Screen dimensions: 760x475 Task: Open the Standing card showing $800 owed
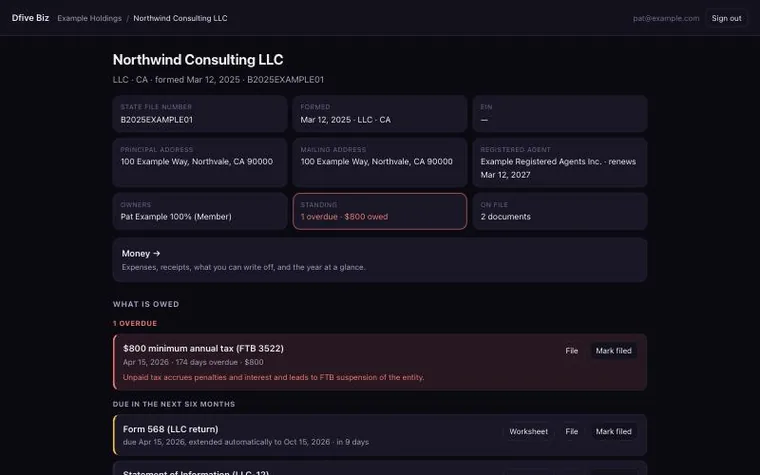click(380, 211)
